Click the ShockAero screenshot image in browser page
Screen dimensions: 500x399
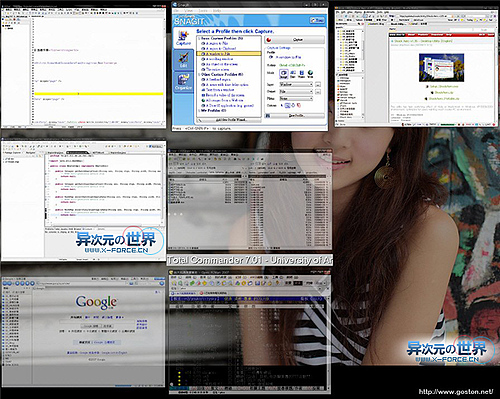(441, 68)
